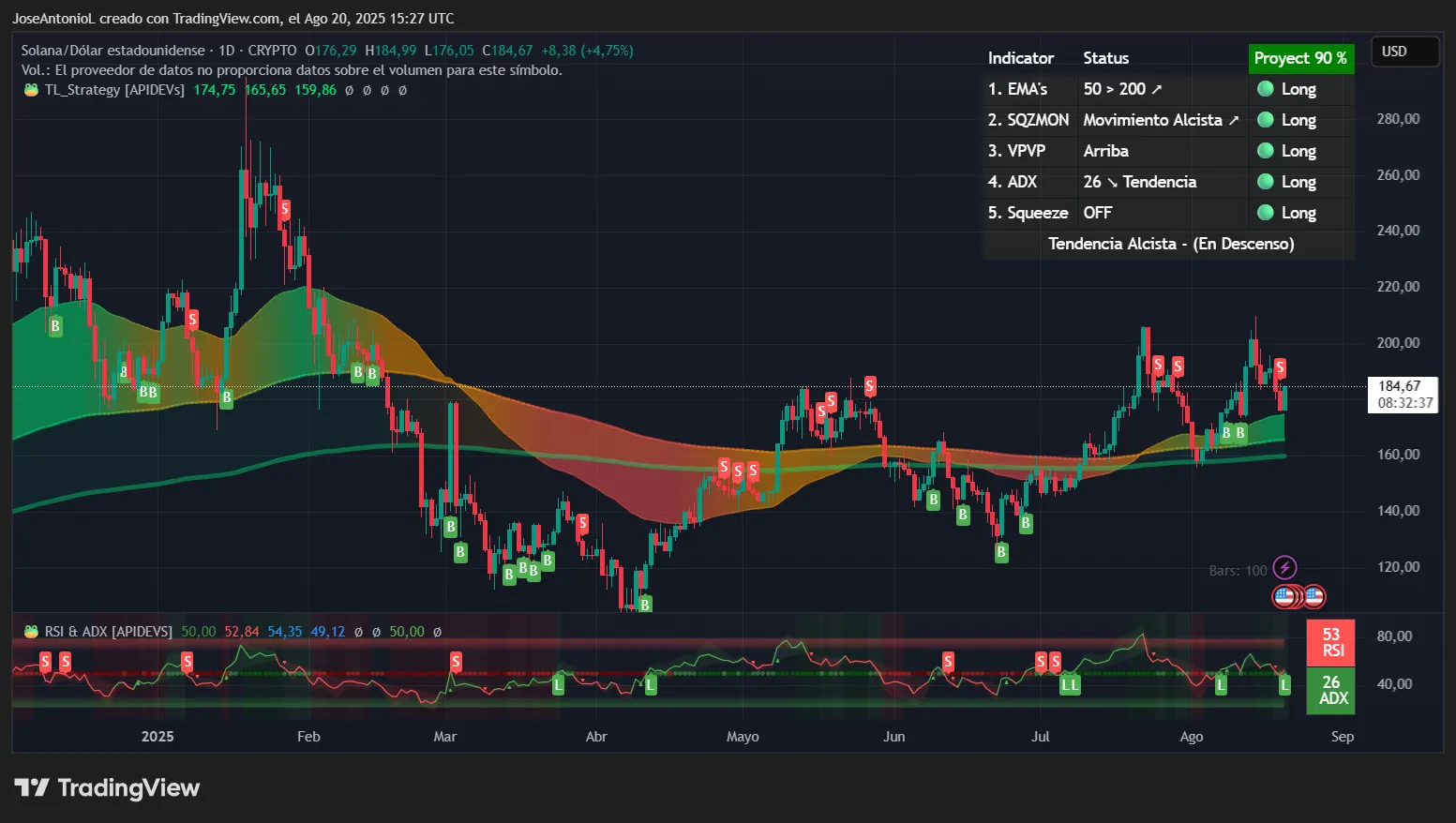Click the frog icon beside RSI & ADX
The width and height of the screenshot is (1456, 823).
[x=30, y=631]
